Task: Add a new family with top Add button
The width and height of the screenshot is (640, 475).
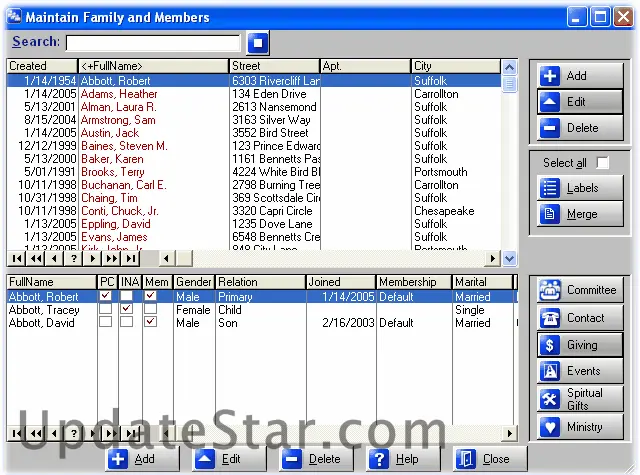Action: pyautogui.click(x=580, y=76)
